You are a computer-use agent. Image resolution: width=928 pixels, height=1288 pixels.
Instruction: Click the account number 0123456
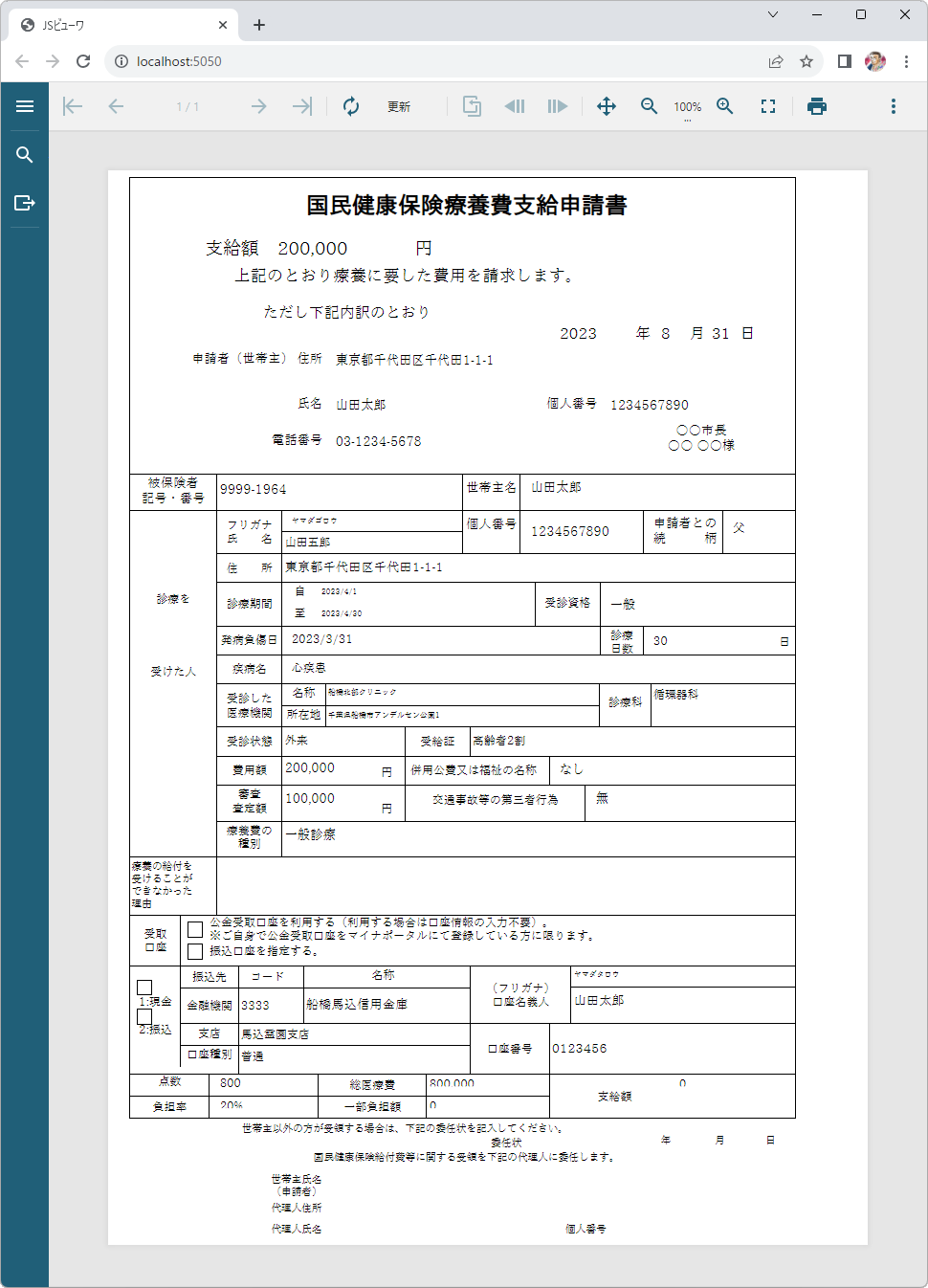coord(580,1049)
